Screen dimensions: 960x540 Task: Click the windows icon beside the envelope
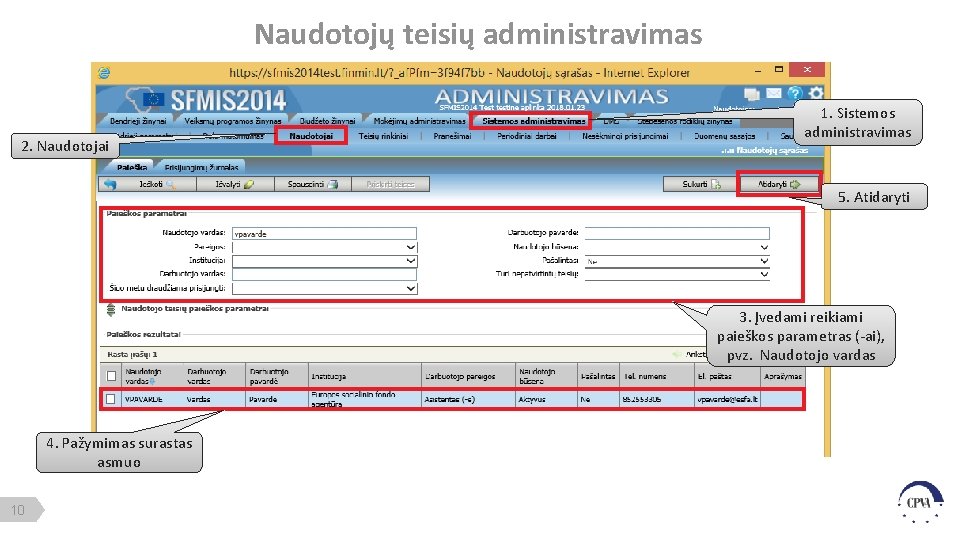click(752, 94)
